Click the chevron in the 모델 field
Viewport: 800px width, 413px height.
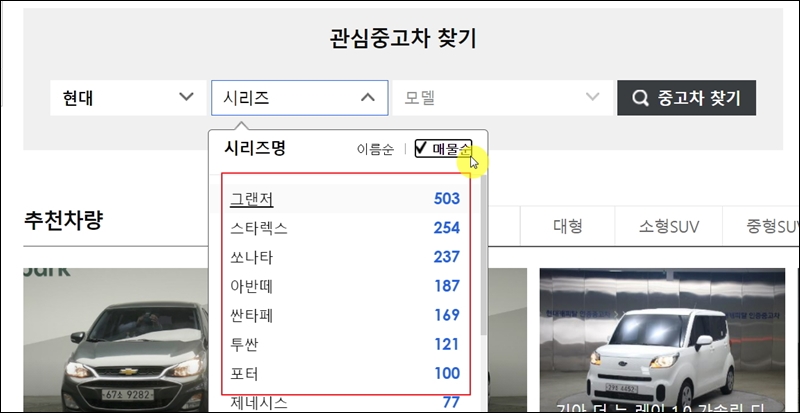click(x=592, y=96)
